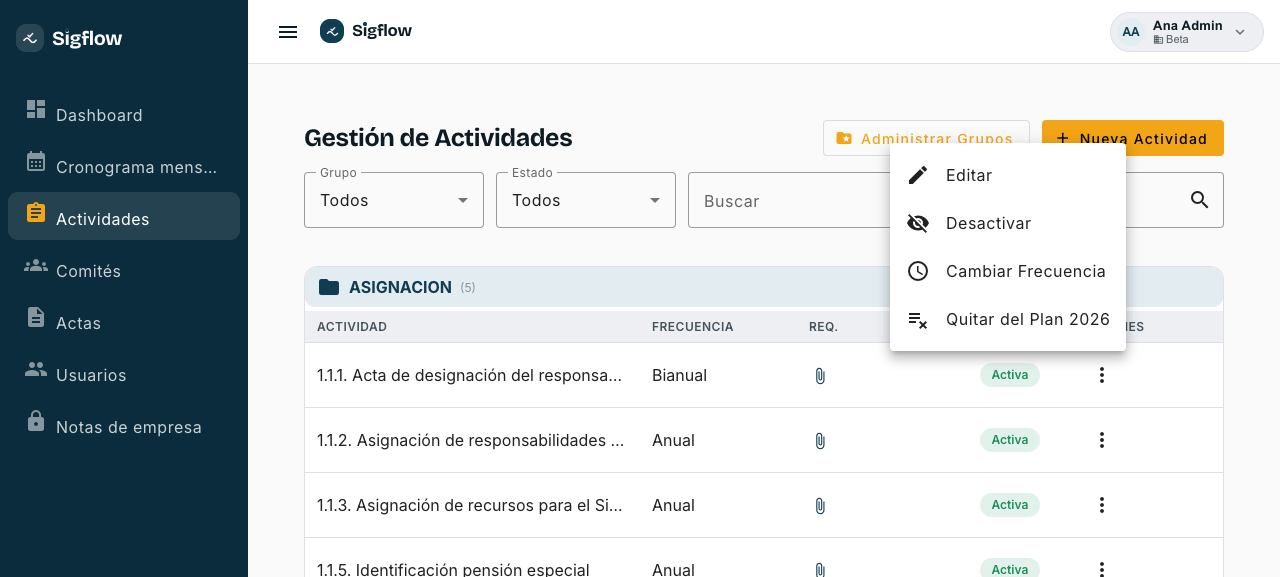
Task: Click the Cronograma calendar icon
Action: pos(36,161)
